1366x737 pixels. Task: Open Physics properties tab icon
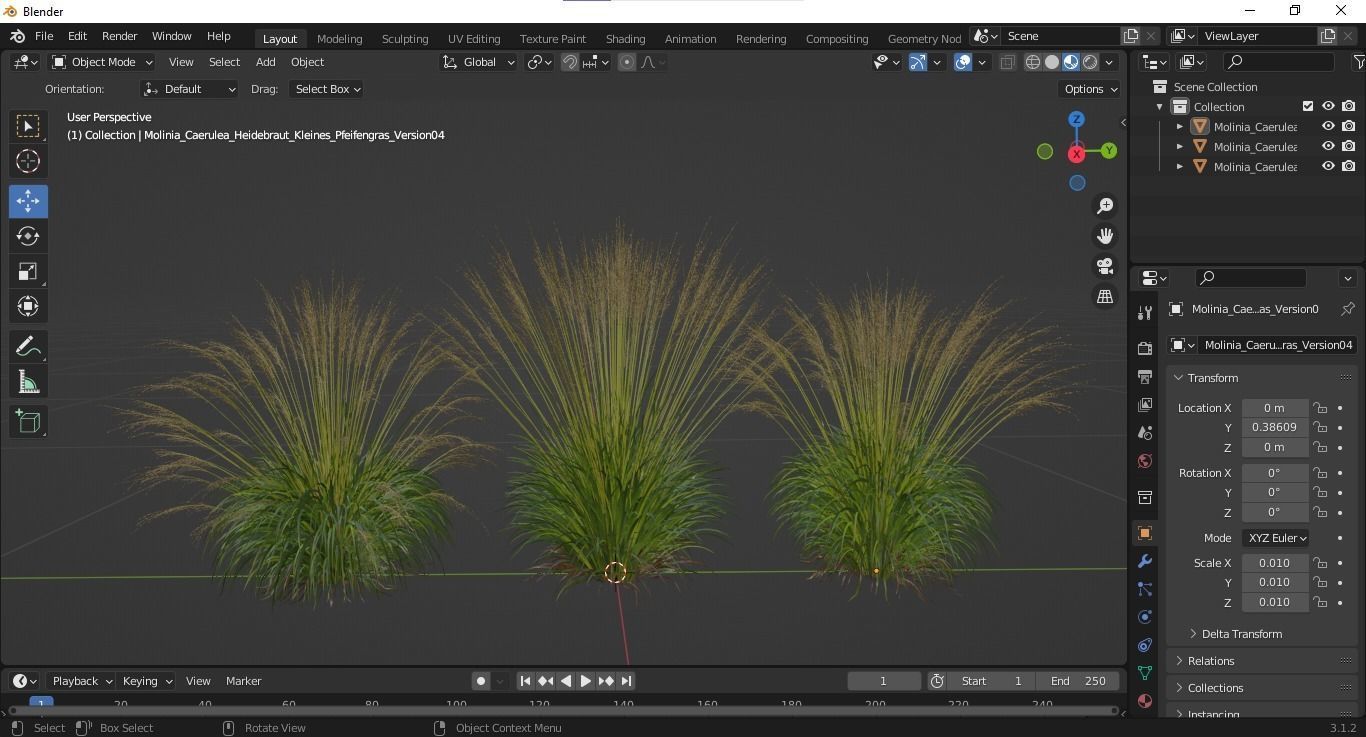pos(1145,617)
